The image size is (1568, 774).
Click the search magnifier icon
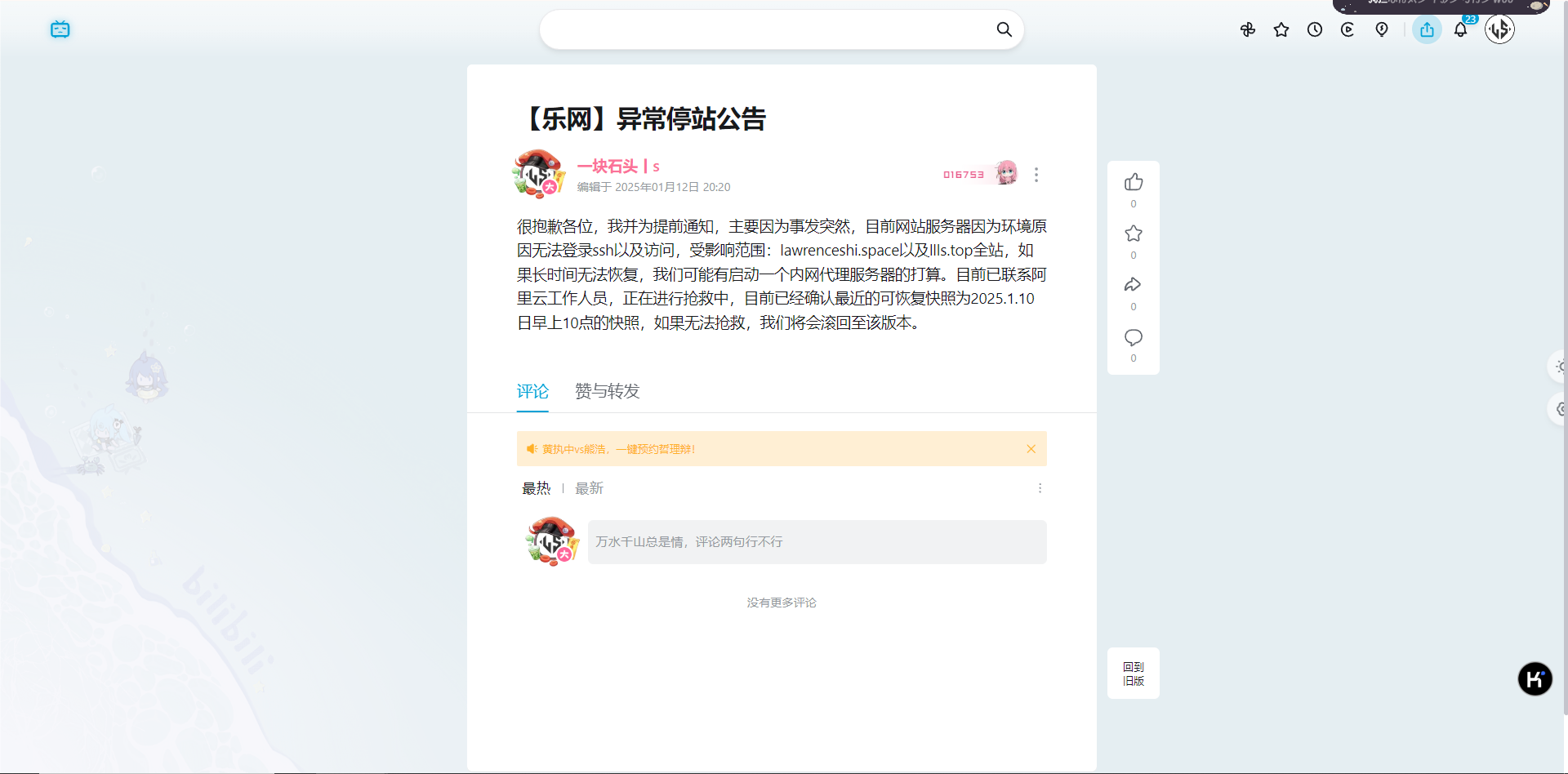click(1004, 29)
